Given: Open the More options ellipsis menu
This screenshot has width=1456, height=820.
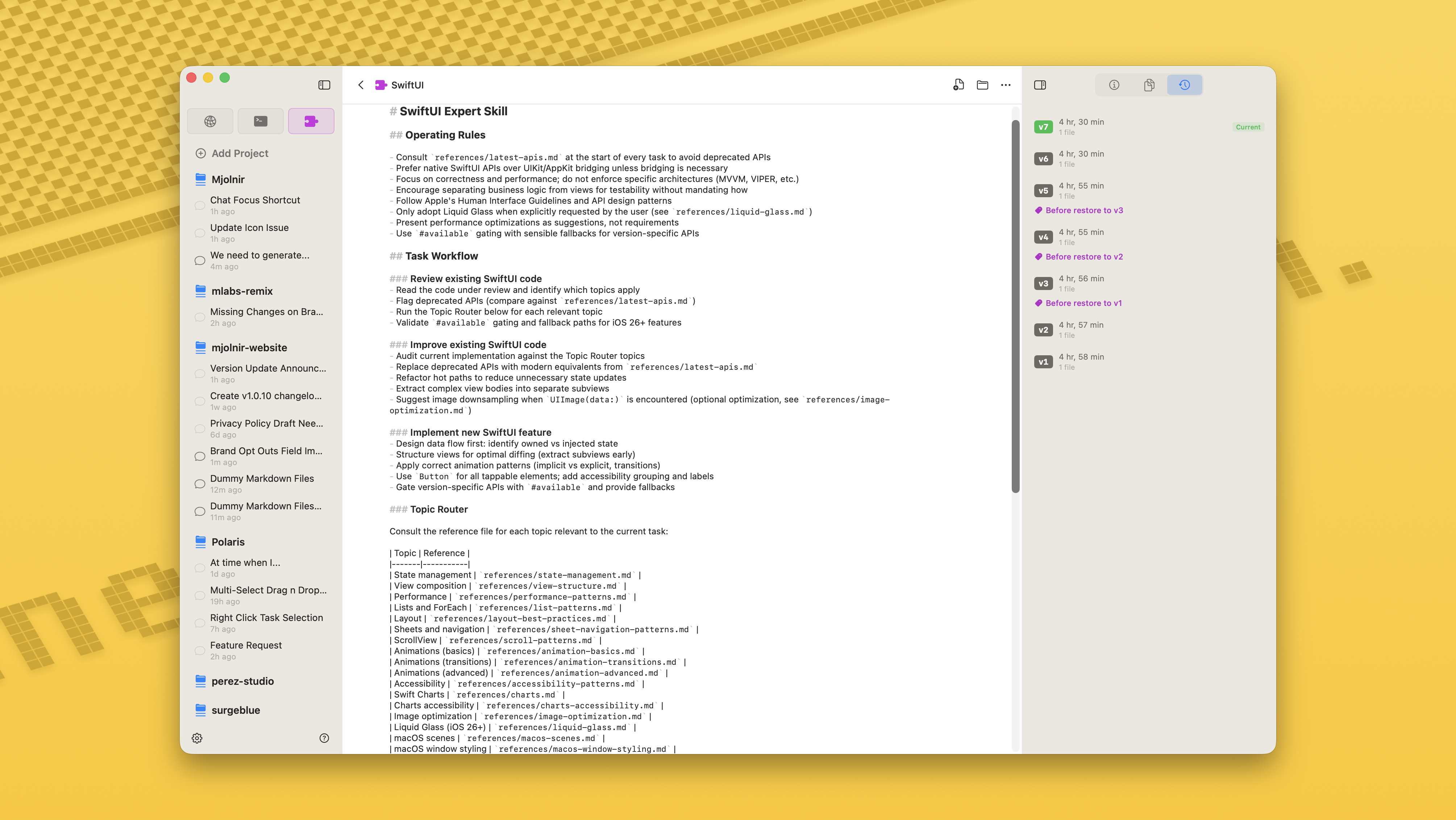Looking at the screenshot, I should pyautogui.click(x=1007, y=84).
